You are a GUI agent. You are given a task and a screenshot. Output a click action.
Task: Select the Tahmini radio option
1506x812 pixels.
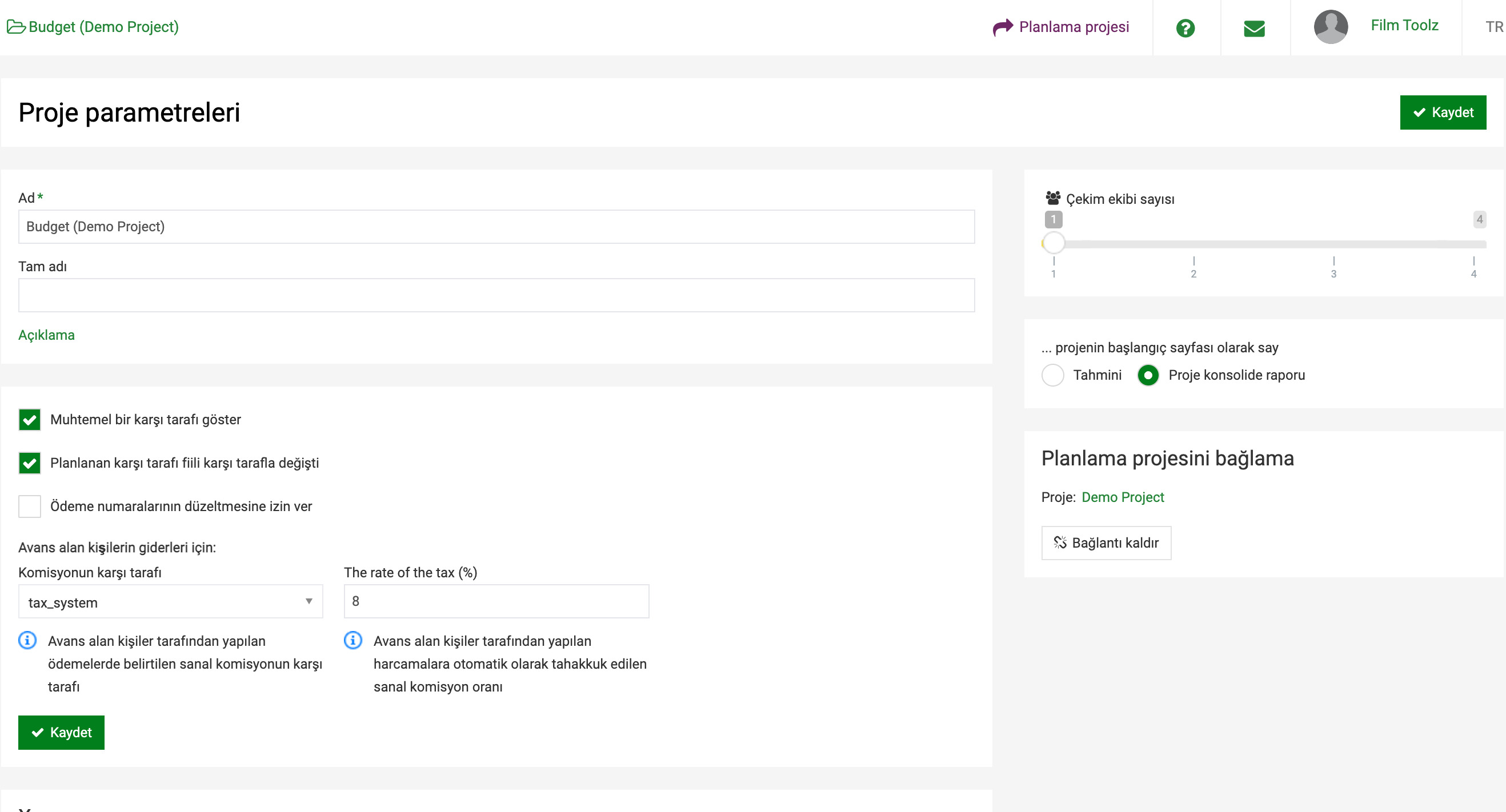coord(1053,375)
